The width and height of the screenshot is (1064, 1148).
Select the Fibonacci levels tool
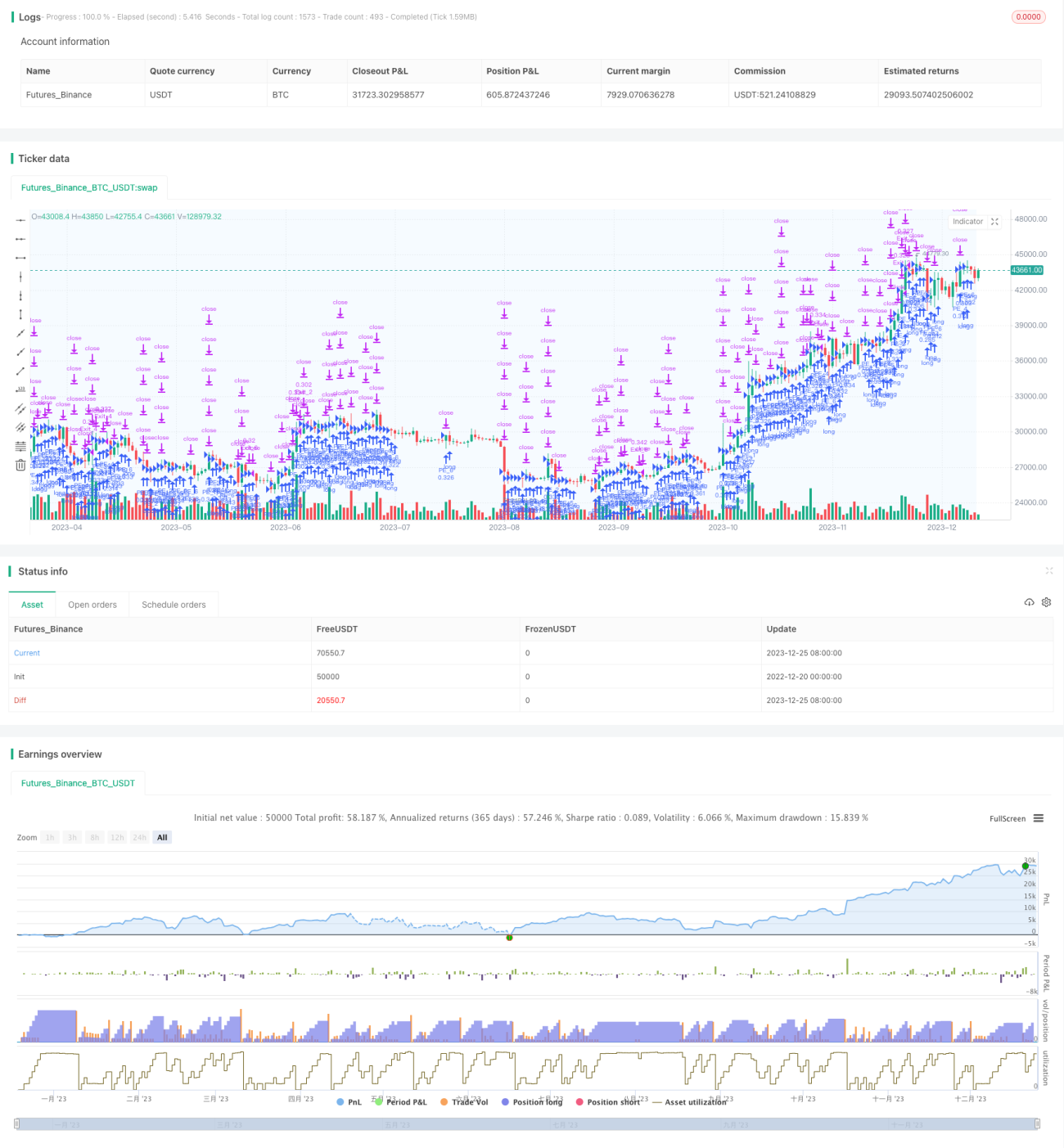(x=20, y=446)
